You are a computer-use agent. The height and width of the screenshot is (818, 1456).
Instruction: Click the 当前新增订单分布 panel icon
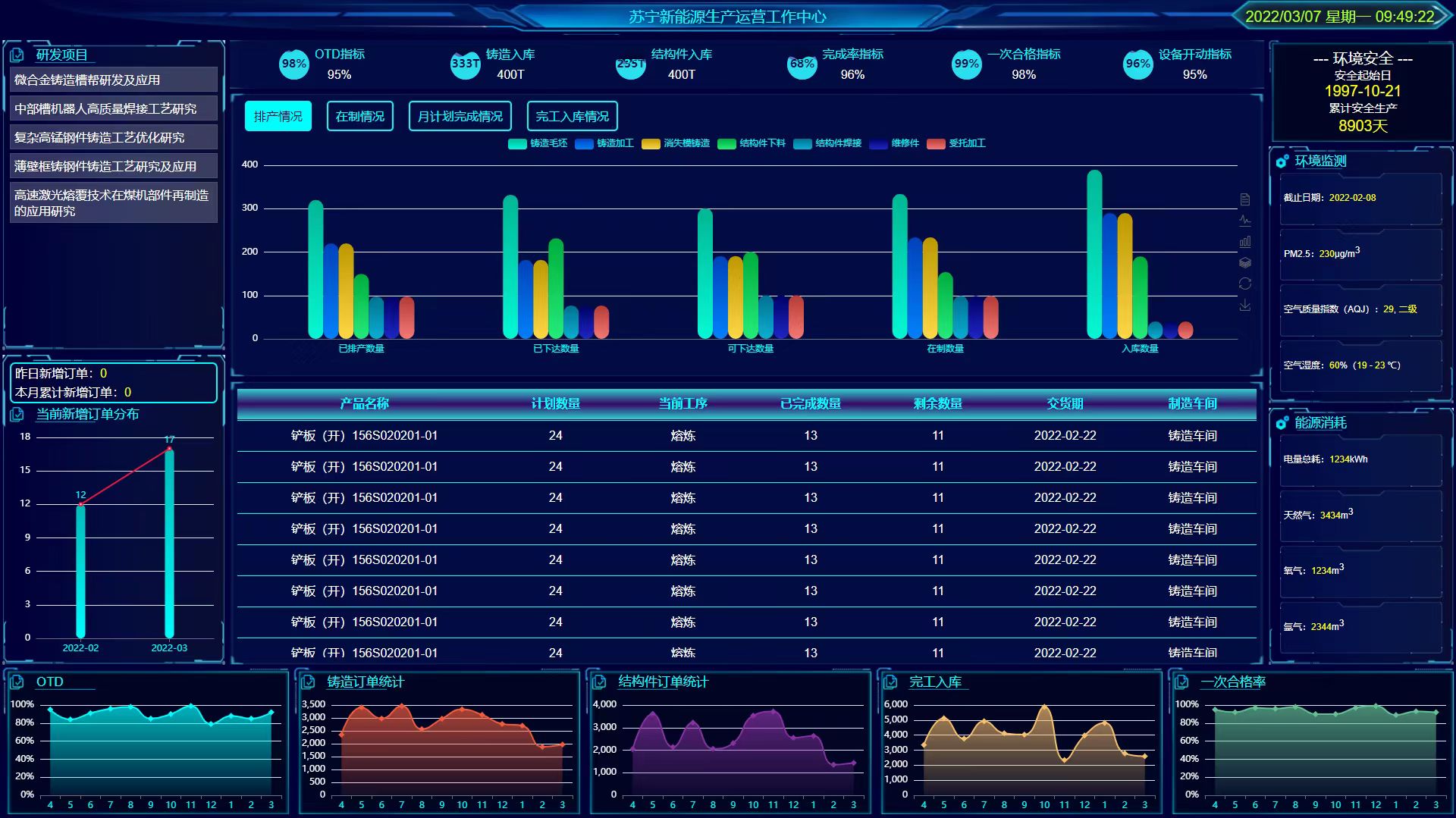tap(17, 414)
